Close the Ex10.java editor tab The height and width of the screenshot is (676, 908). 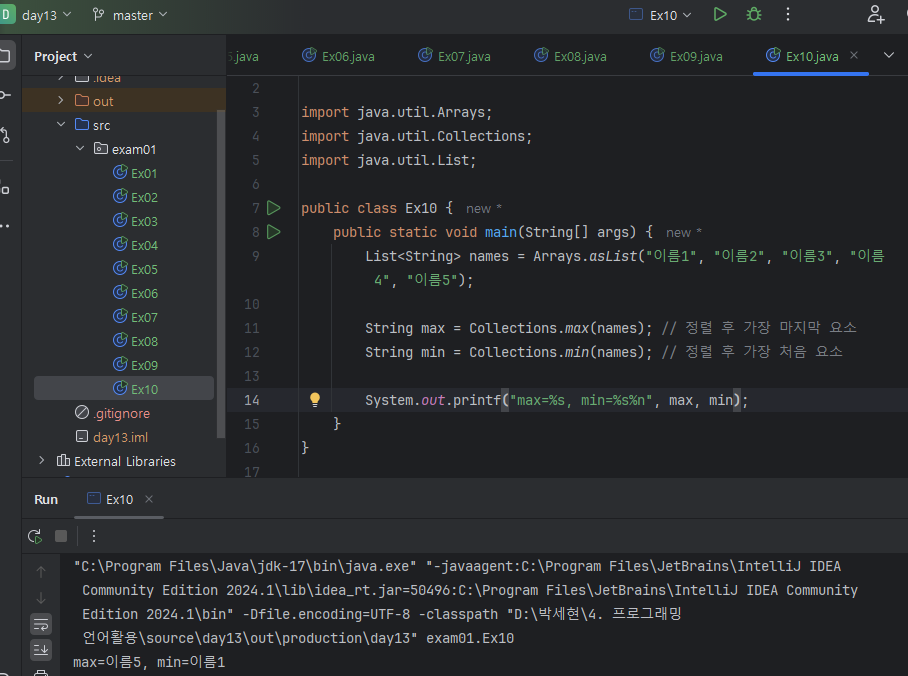coord(854,56)
